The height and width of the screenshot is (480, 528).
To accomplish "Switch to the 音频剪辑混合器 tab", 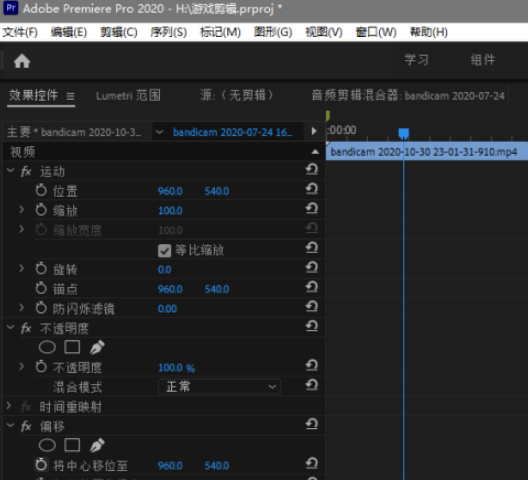I will pos(408,96).
